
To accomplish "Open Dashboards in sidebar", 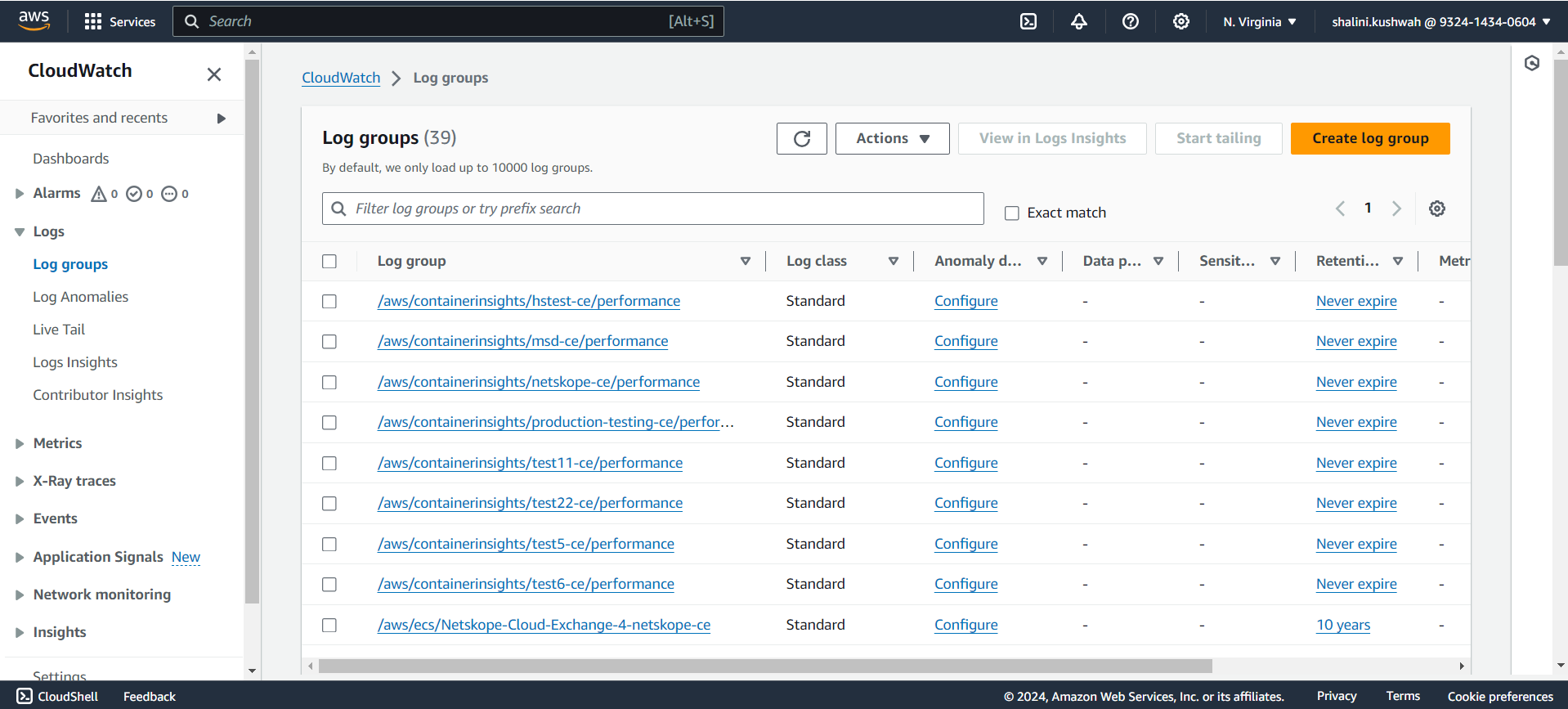I will pyautogui.click(x=70, y=159).
